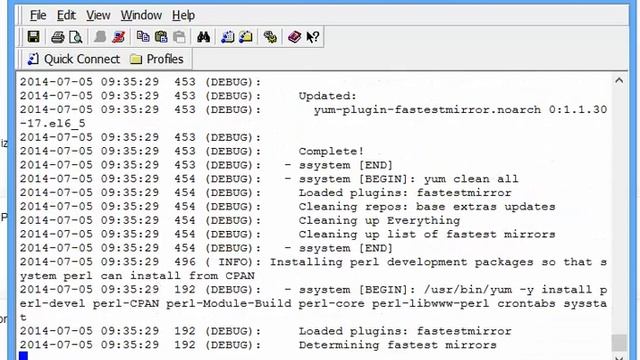The width and height of the screenshot is (640, 360).
Task: Click the 'Updated:' log line text
Action: [x=328, y=96]
